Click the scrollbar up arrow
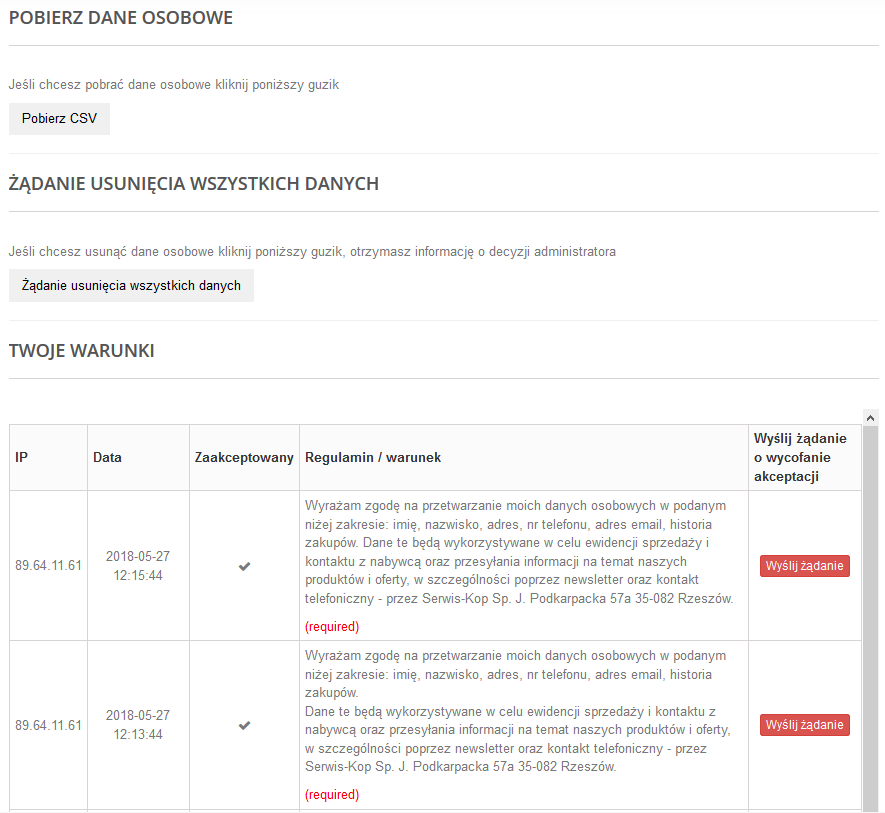Viewport: 885px width, 813px height. (870, 418)
